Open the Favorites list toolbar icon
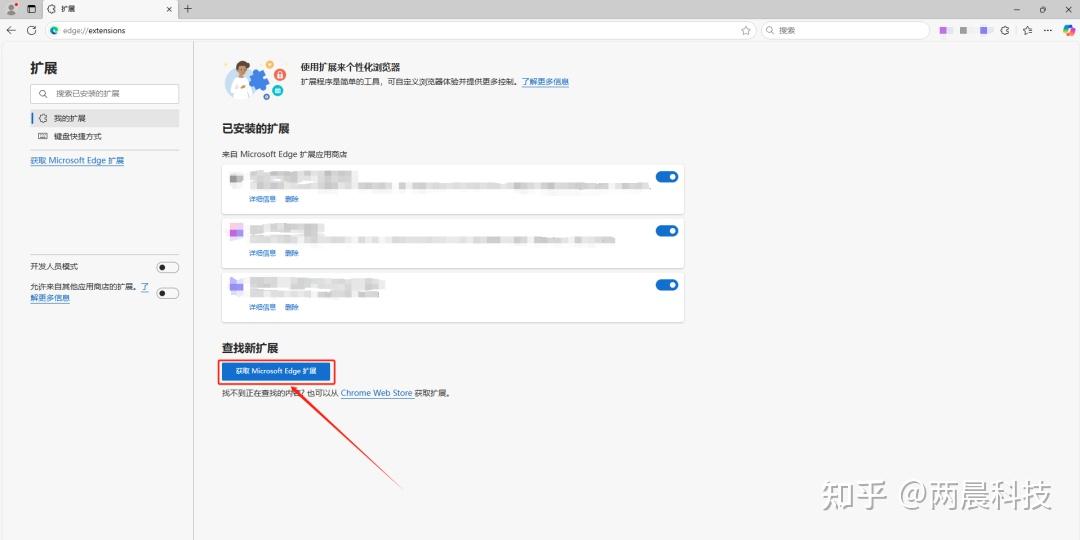 pyautogui.click(x=1028, y=30)
